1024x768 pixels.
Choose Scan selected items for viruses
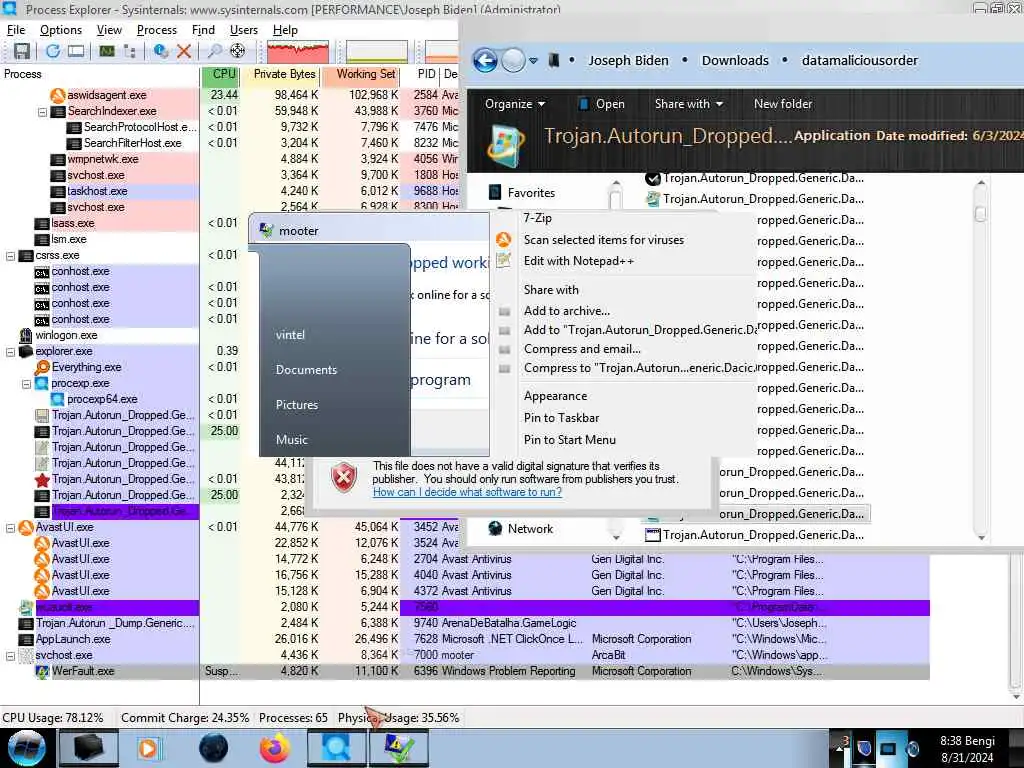pyautogui.click(x=603, y=240)
